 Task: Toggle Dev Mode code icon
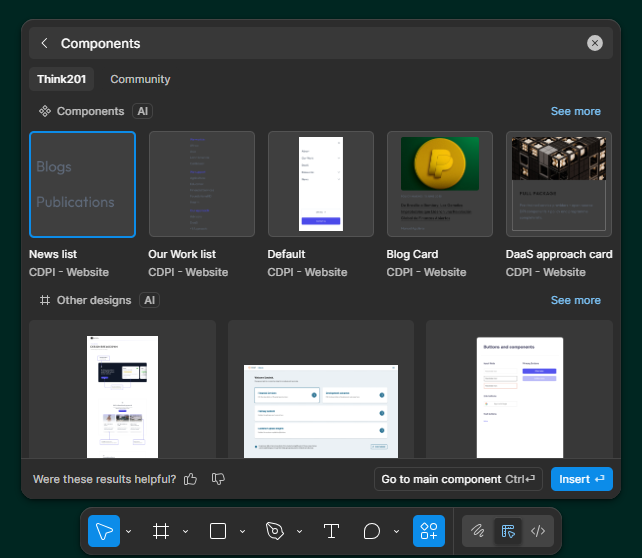point(538,531)
